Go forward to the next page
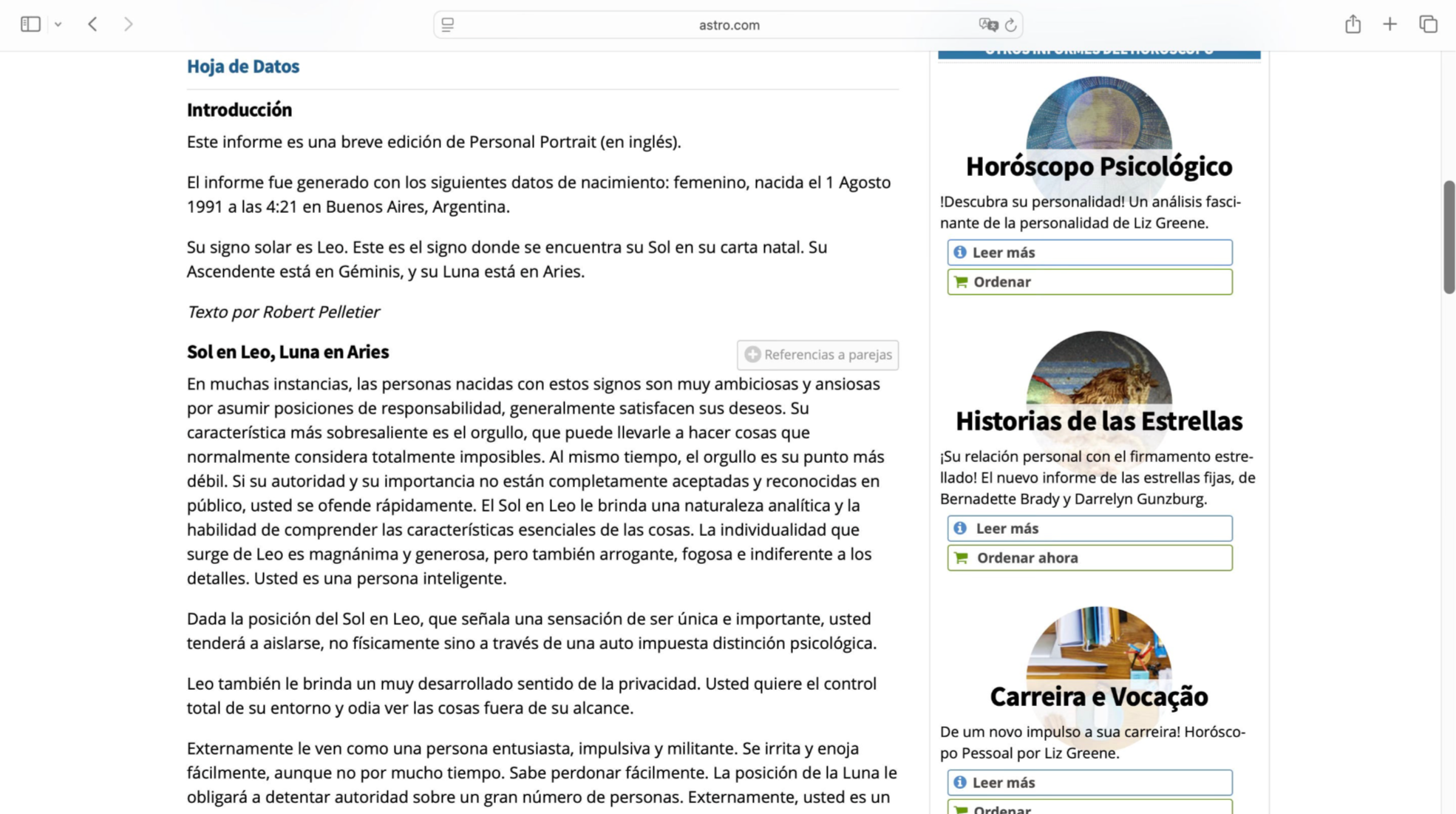 [x=129, y=24]
